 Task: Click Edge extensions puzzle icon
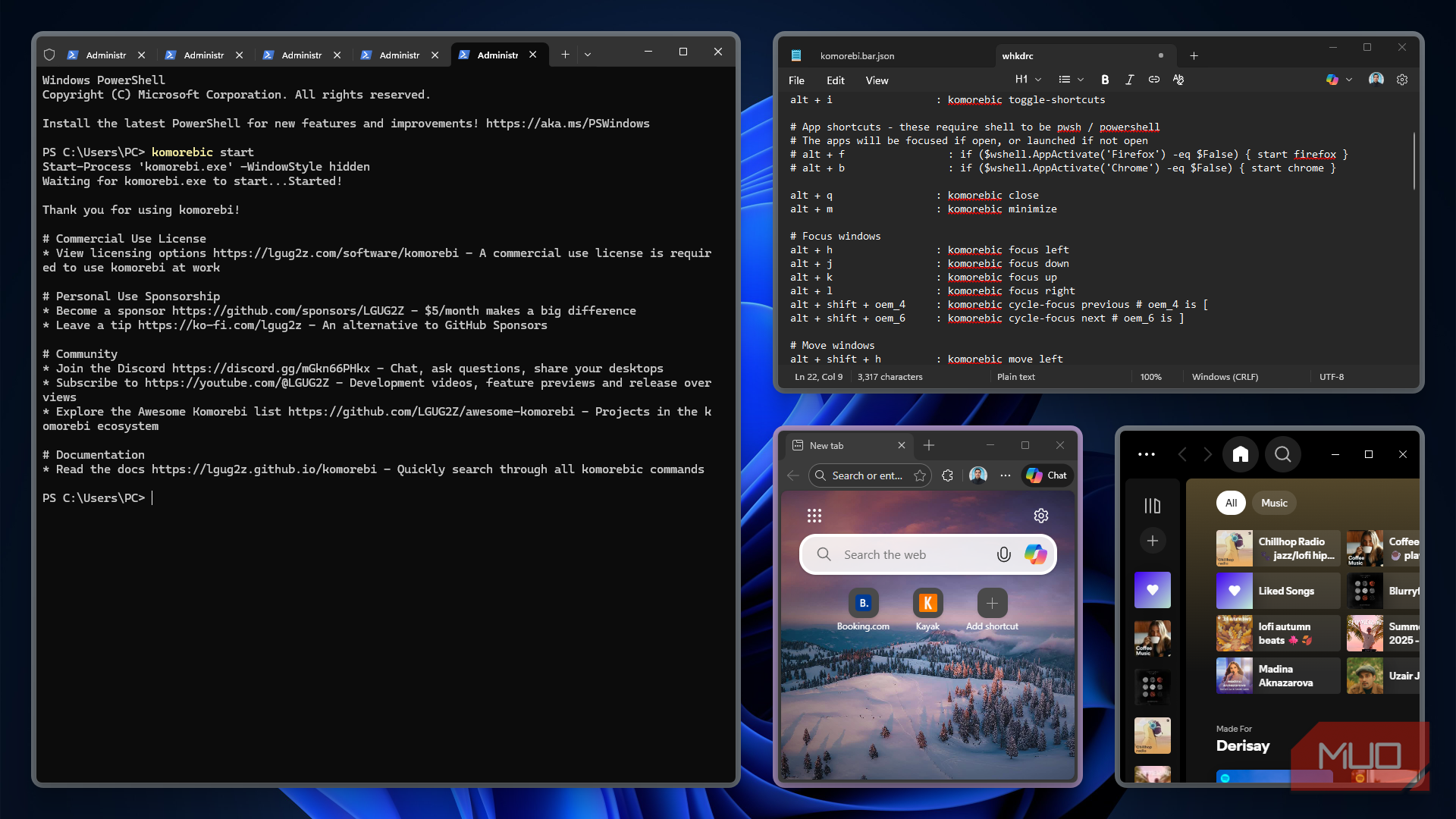point(947,475)
